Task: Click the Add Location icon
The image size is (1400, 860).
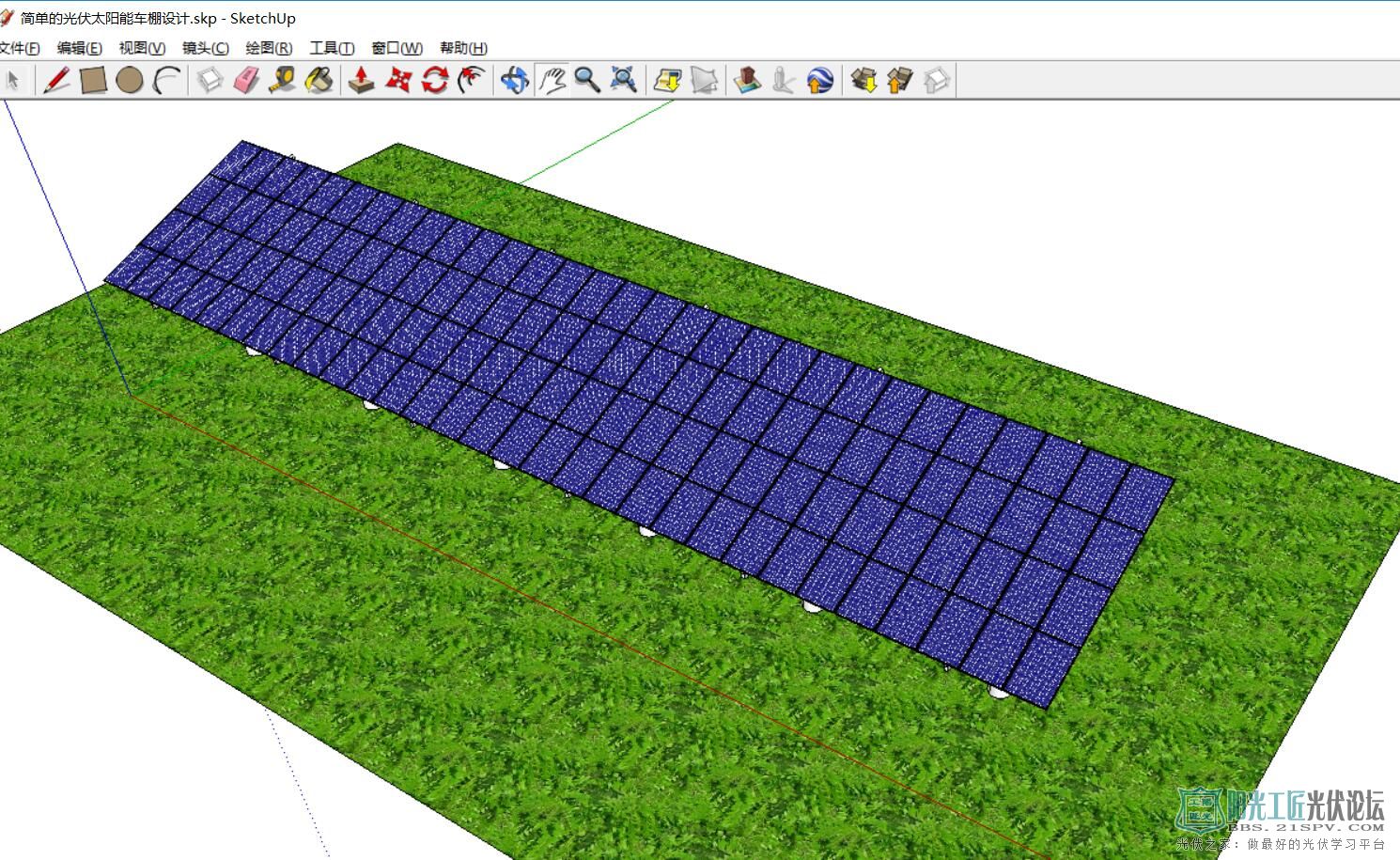Action: point(668,81)
